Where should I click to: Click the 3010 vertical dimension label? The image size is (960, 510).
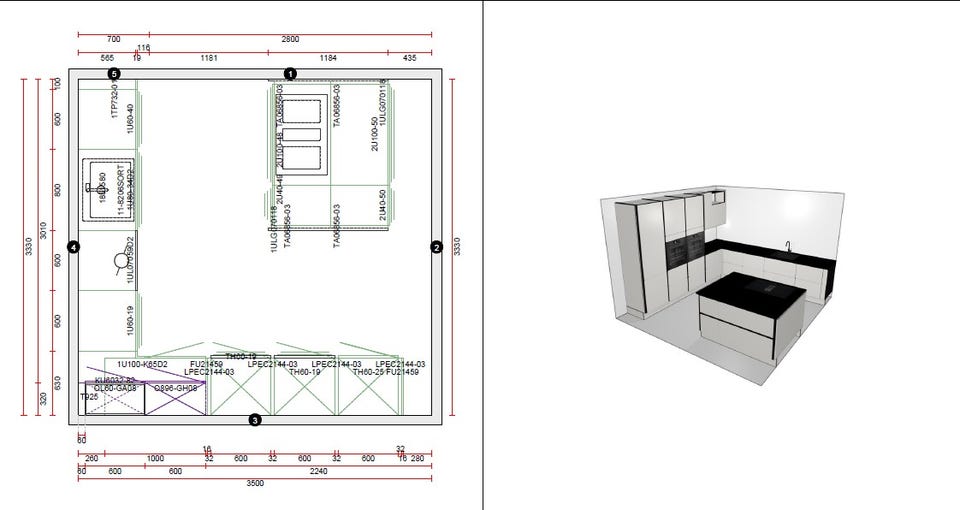[x=43, y=231]
